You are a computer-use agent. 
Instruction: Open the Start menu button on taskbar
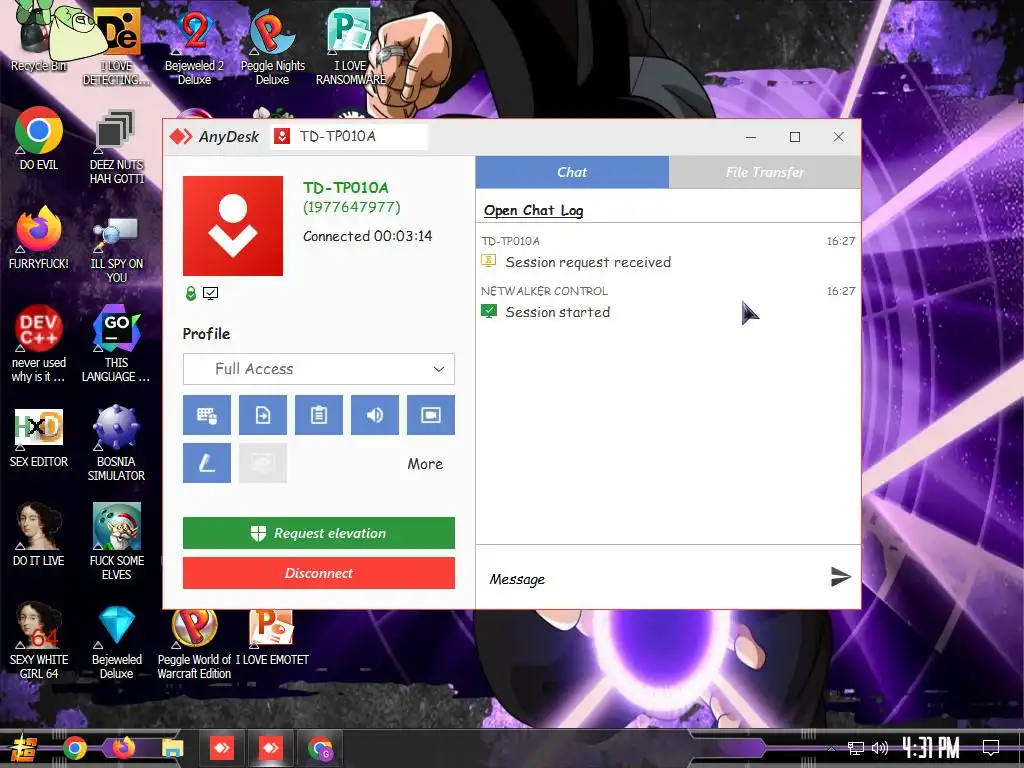click(x=24, y=748)
